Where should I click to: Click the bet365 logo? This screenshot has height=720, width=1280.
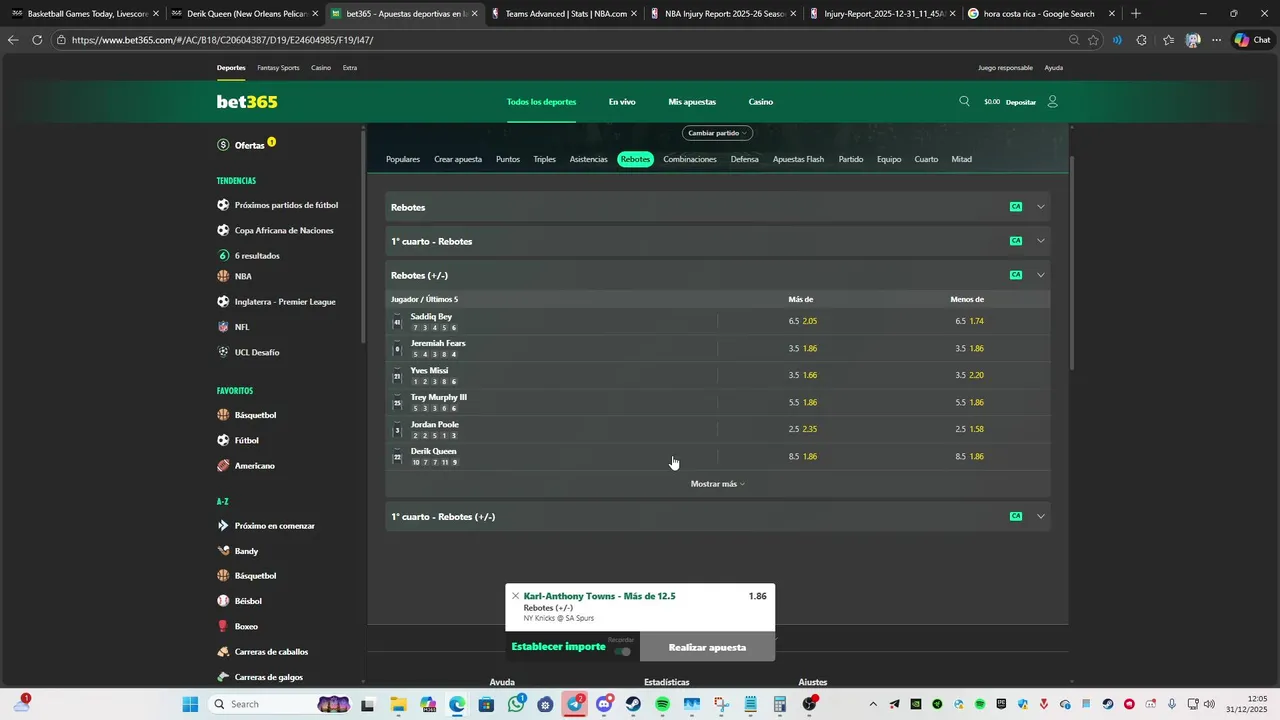click(x=247, y=102)
